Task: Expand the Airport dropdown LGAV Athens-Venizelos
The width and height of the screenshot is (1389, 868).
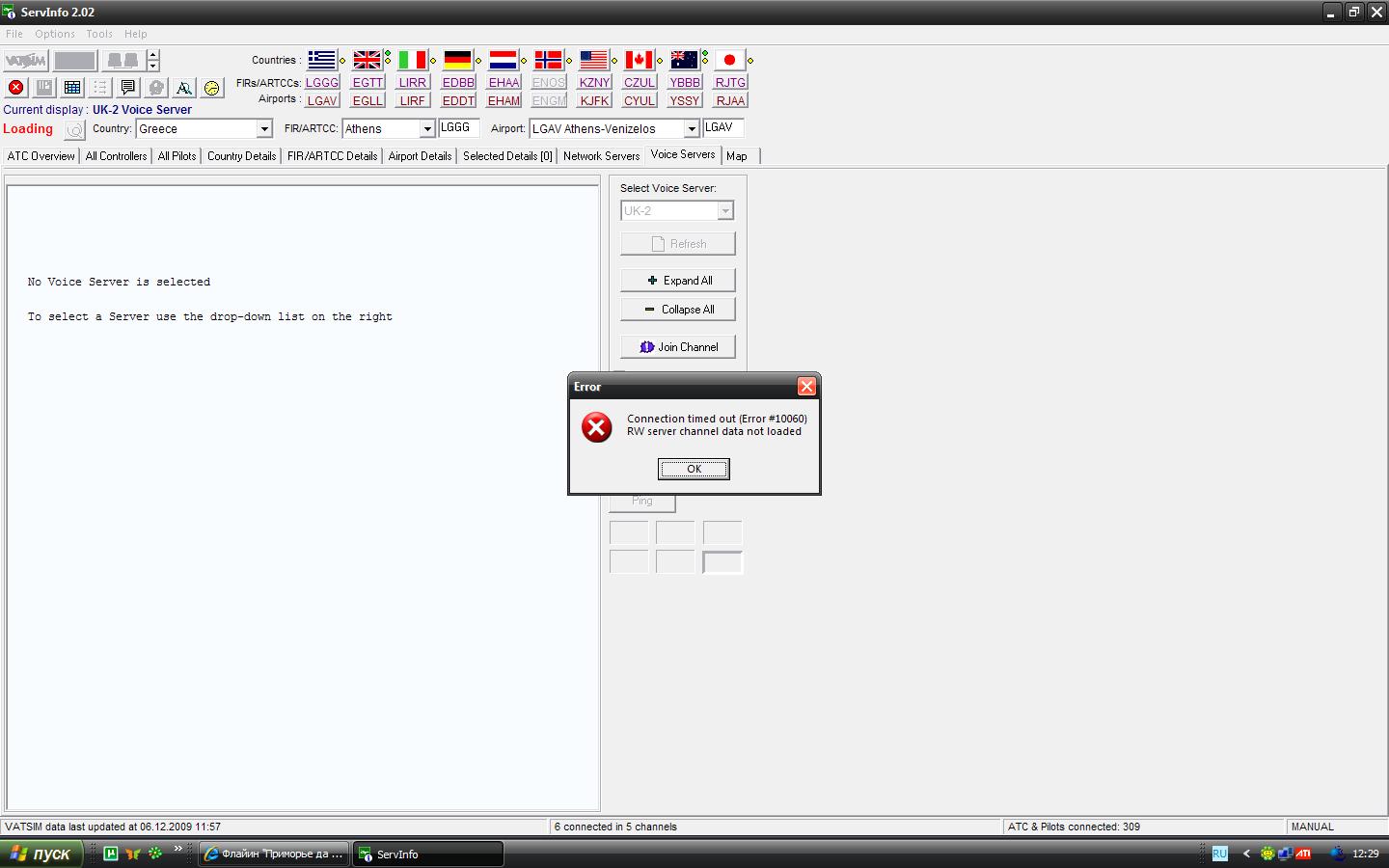Action: tap(691, 129)
